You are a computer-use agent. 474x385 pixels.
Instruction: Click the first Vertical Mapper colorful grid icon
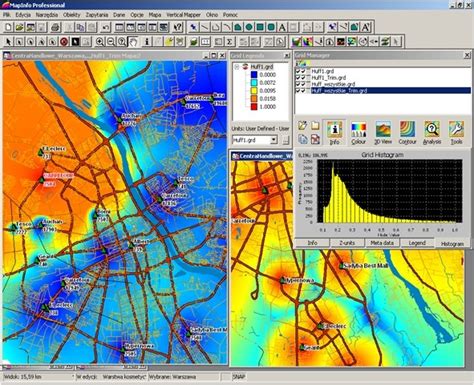click(296, 42)
